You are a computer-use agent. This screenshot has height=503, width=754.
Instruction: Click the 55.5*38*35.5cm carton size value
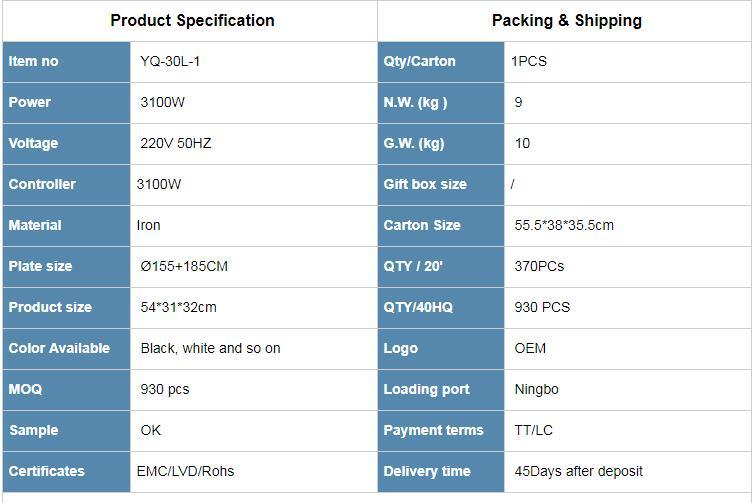[564, 225]
